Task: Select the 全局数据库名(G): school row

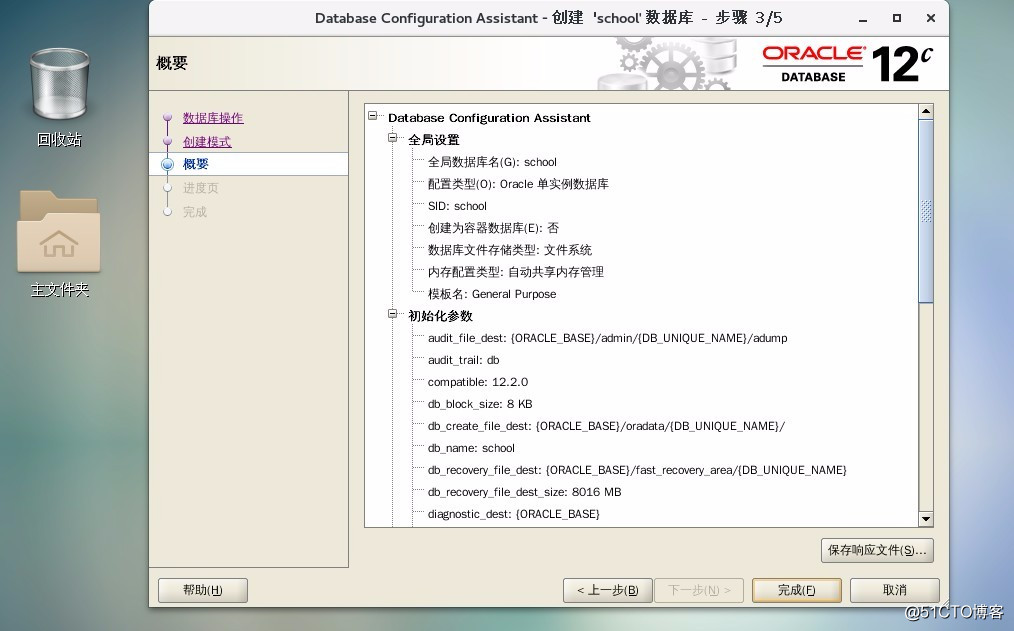Action: [x=492, y=162]
